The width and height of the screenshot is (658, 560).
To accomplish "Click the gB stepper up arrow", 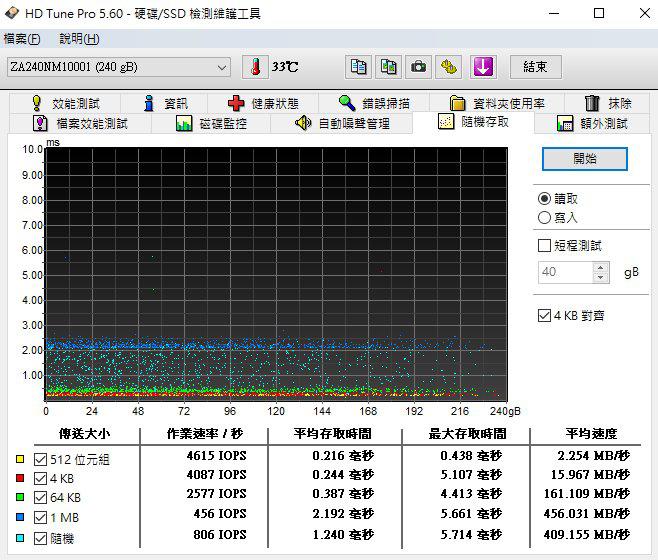I will pos(600,267).
